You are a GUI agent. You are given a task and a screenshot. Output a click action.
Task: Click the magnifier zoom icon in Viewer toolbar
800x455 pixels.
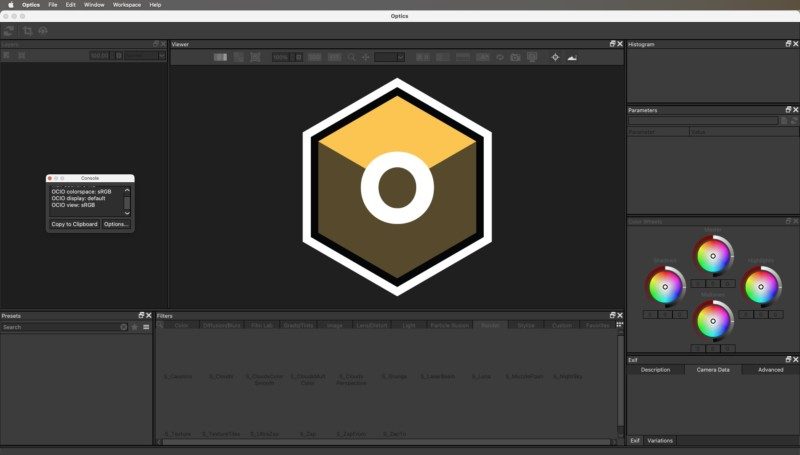(x=352, y=57)
